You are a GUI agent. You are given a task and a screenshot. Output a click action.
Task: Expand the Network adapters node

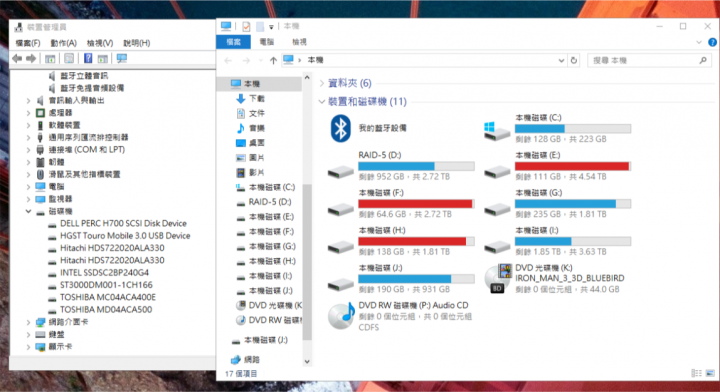28,322
